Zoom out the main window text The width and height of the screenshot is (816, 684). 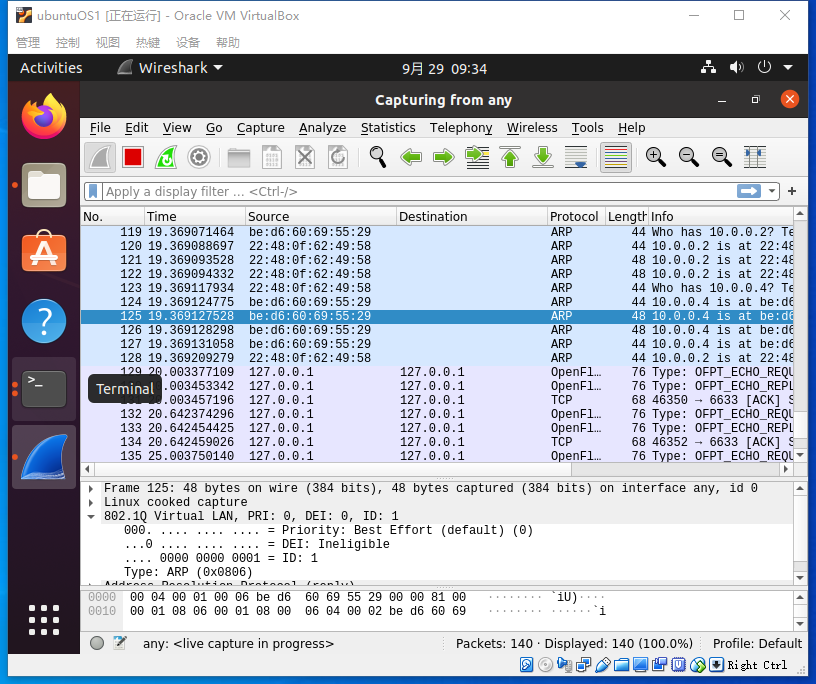pos(688,157)
